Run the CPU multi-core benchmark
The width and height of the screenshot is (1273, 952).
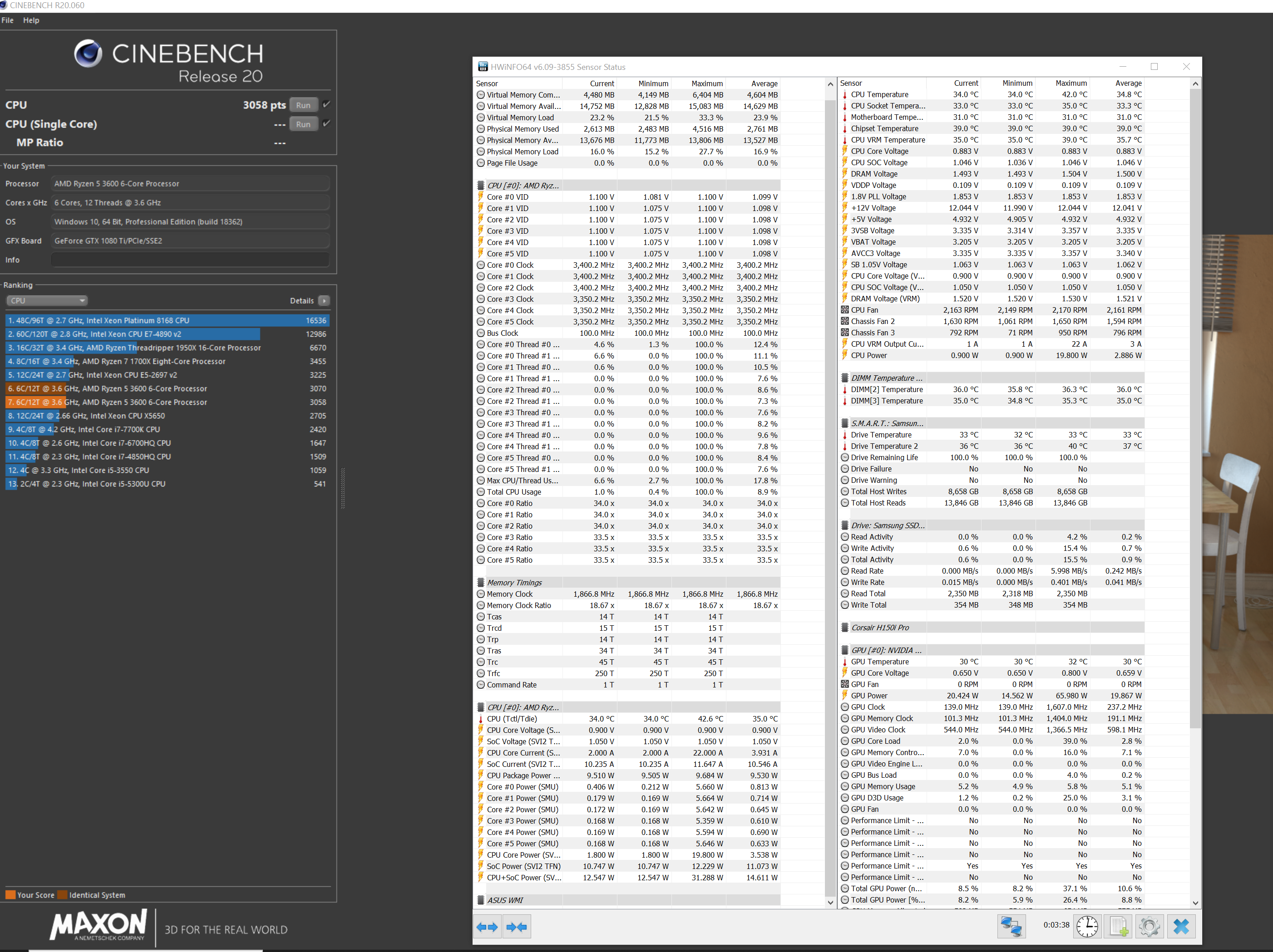tap(303, 105)
